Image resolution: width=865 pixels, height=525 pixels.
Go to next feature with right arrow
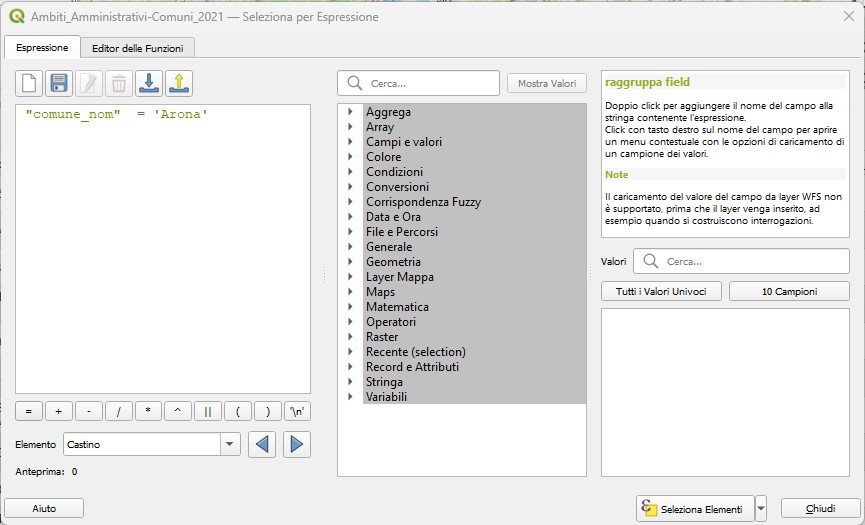click(x=297, y=444)
